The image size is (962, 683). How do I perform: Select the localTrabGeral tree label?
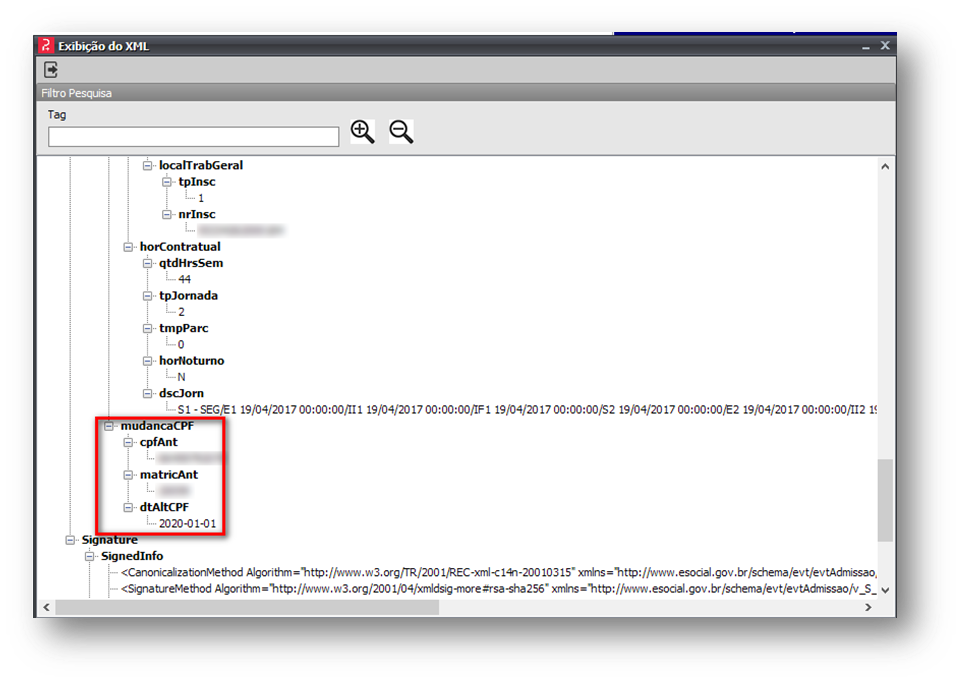point(201,165)
